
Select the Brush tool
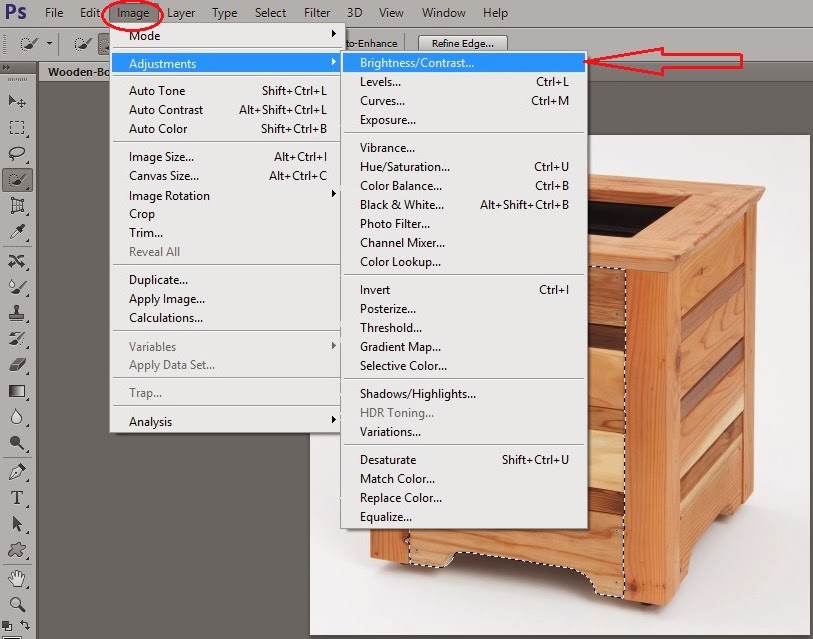[17, 287]
